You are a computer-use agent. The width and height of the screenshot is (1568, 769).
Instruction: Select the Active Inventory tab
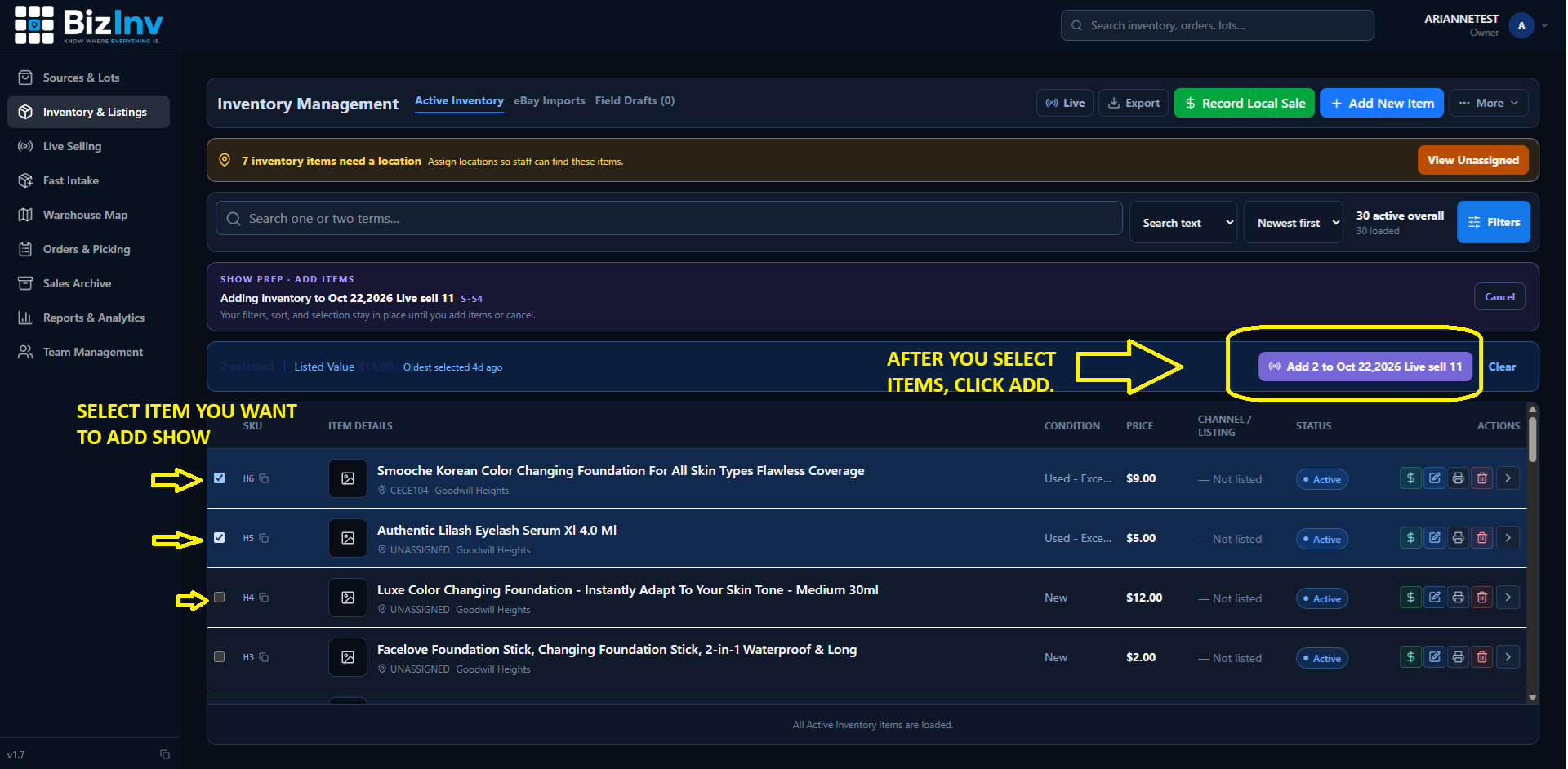tap(459, 101)
